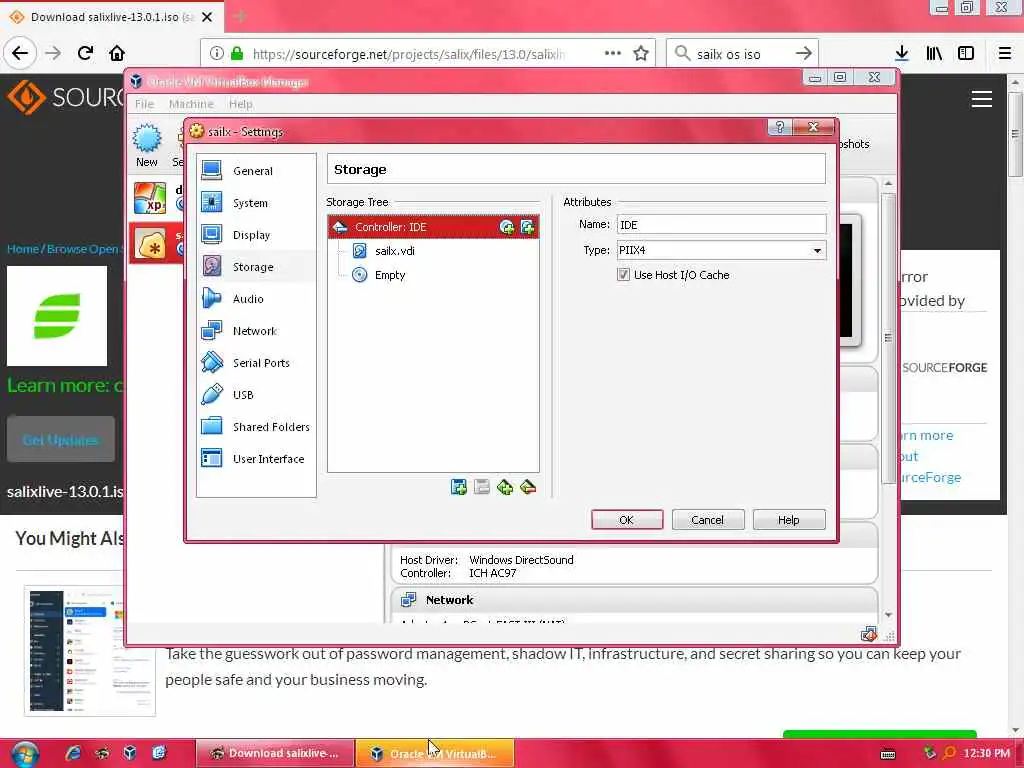Click Home breadcrumb link on SourceForge
1024x768 pixels.
coord(23,249)
